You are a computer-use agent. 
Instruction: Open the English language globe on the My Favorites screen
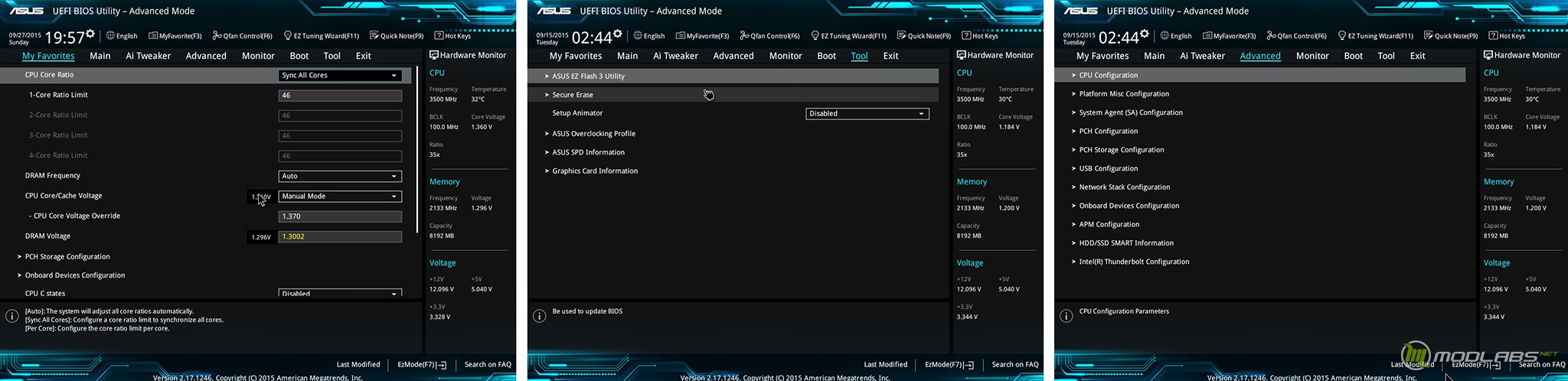[x=122, y=36]
